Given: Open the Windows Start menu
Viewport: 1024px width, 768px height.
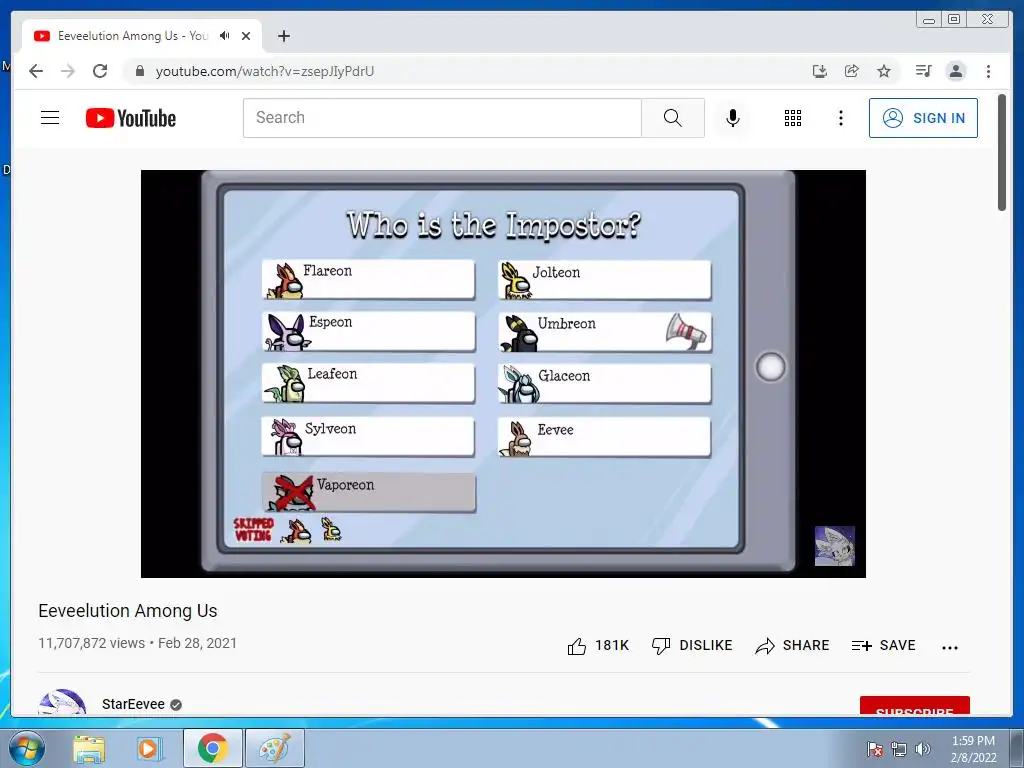Looking at the screenshot, I should [x=27, y=748].
